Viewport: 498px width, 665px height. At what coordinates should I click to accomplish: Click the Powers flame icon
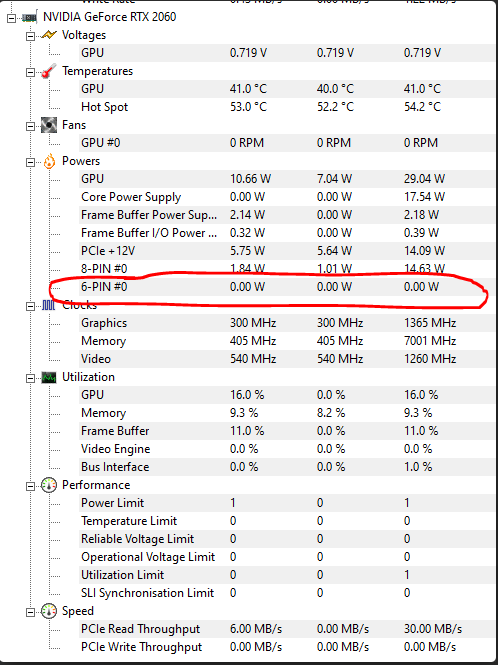coord(49,161)
